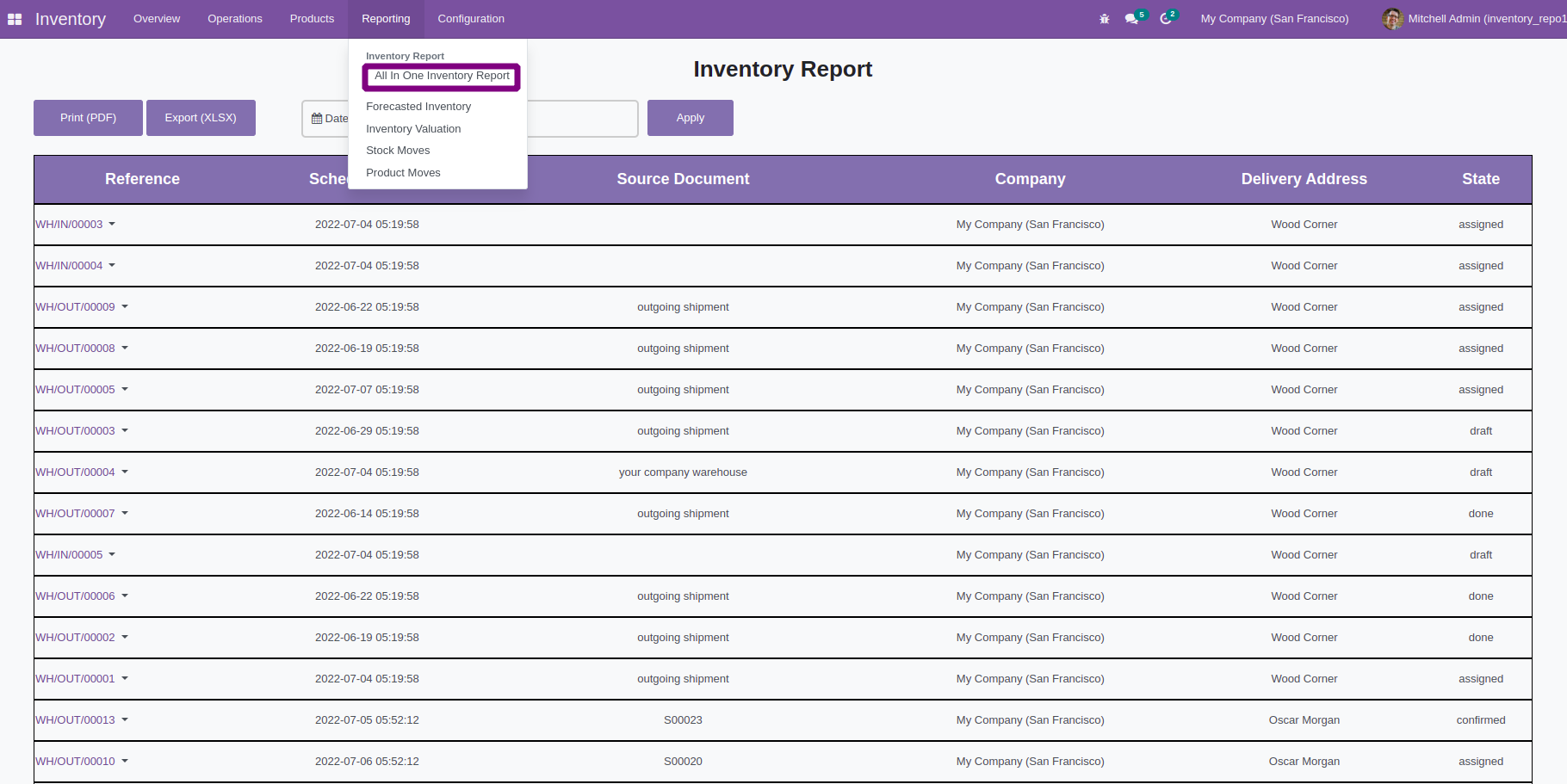Expand dropdown caret next to WH/OUT/00009
This screenshot has height=784, width=1567.
[x=125, y=307]
